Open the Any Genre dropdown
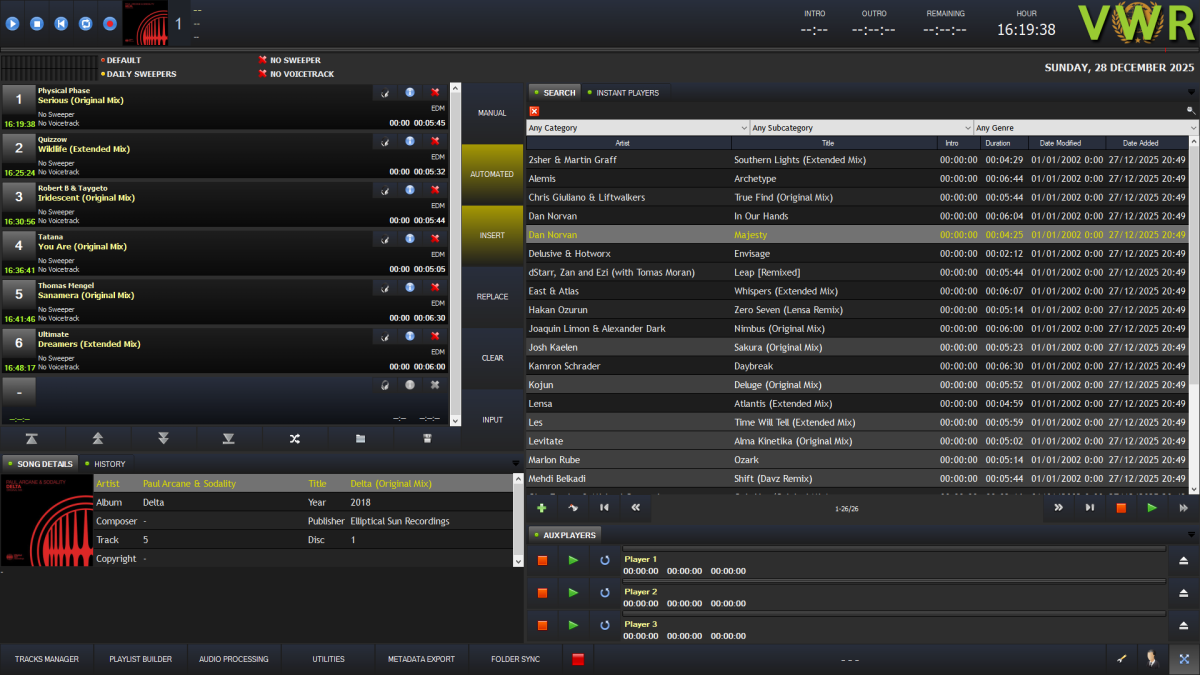The image size is (1200, 675). pyautogui.click(x=1085, y=128)
